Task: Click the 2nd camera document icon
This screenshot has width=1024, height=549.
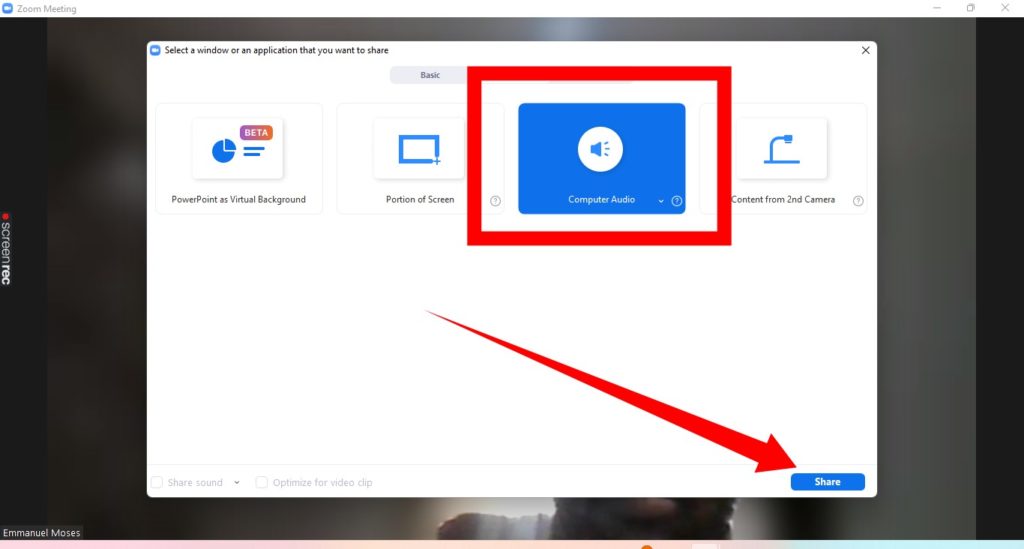Action: (782, 149)
